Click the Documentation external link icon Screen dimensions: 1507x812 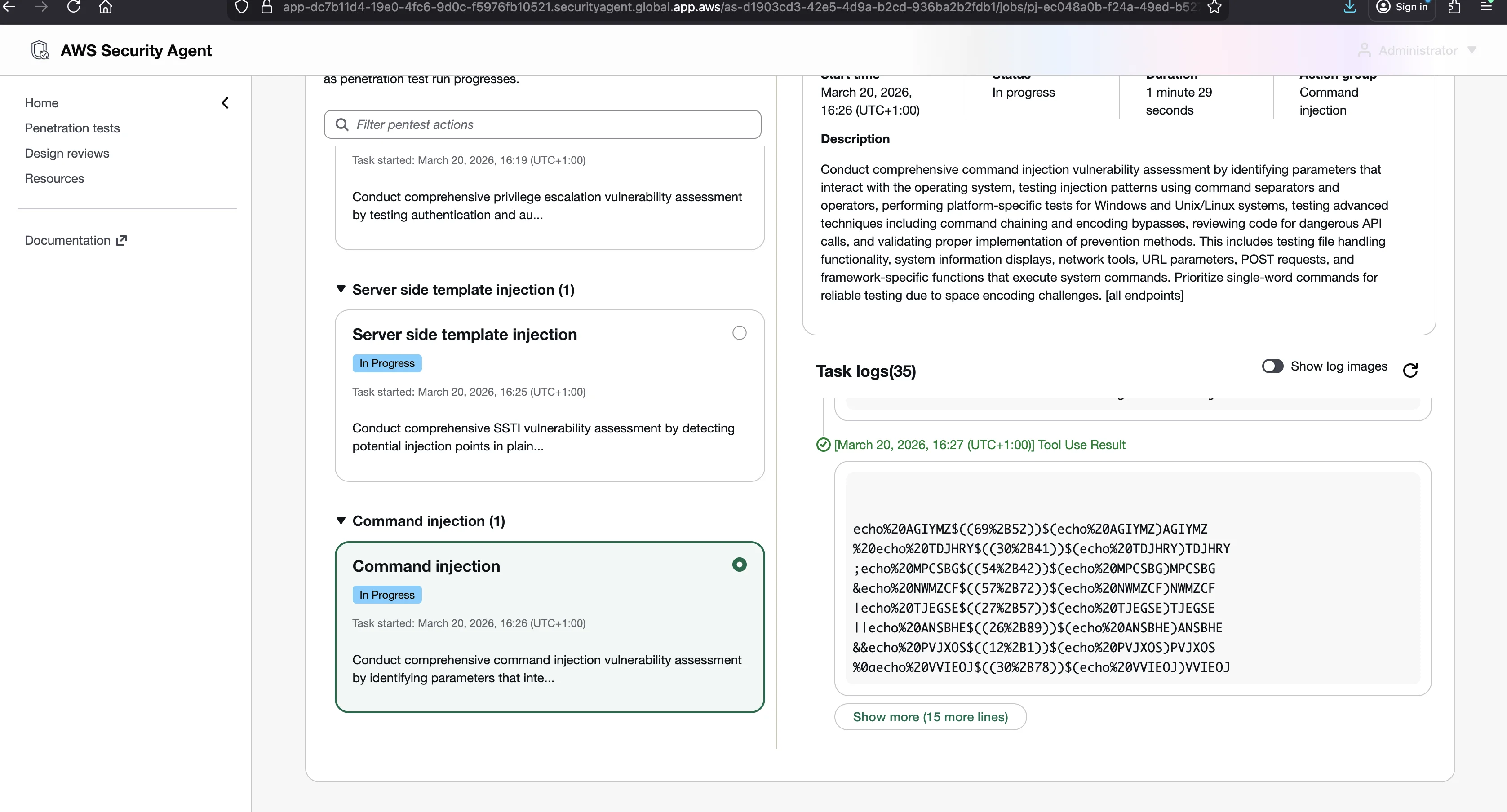[x=121, y=240]
